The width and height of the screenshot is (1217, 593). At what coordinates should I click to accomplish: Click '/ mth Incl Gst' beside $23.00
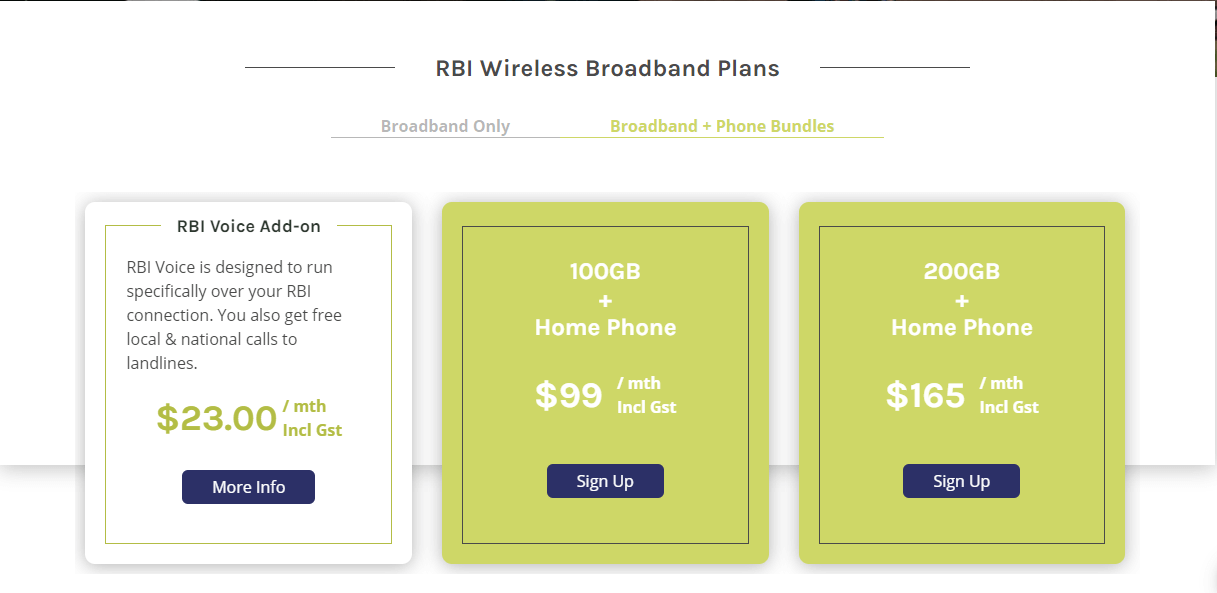tap(312, 418)
